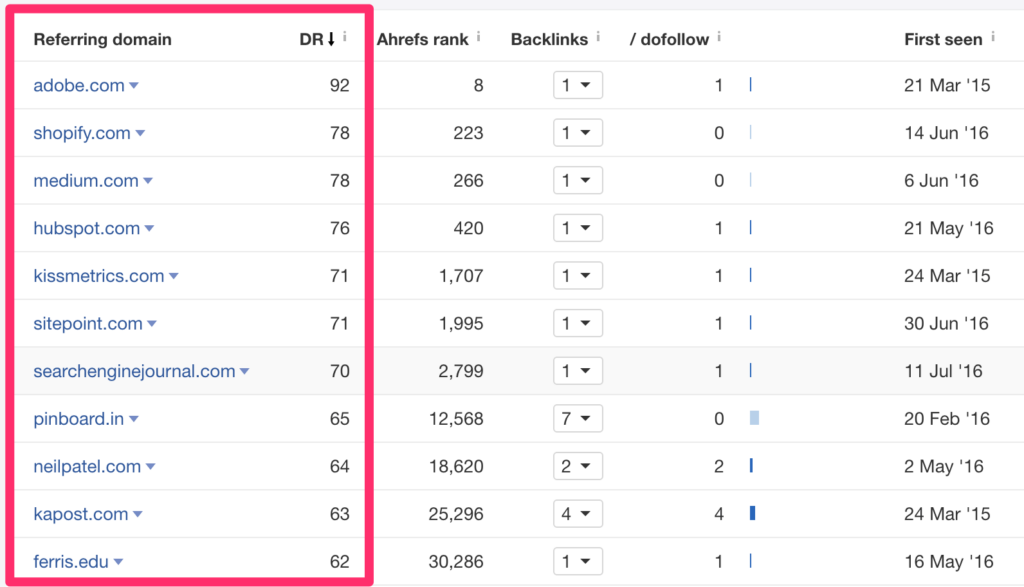Click the info icon next to Backlinks header
The image size is (1024, 587).
[598, 37]
